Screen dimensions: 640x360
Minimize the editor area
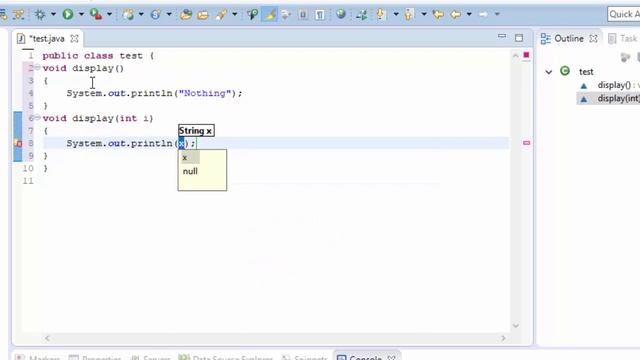click(x=502, y=37)
